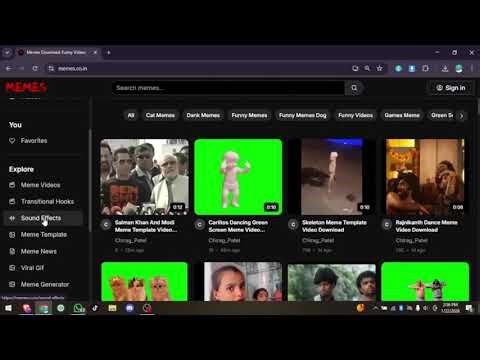Open the tab search dropdown arrow
The height and width of the screenshot is (360, 480).
pyautogui.click(x=7, y=52)
